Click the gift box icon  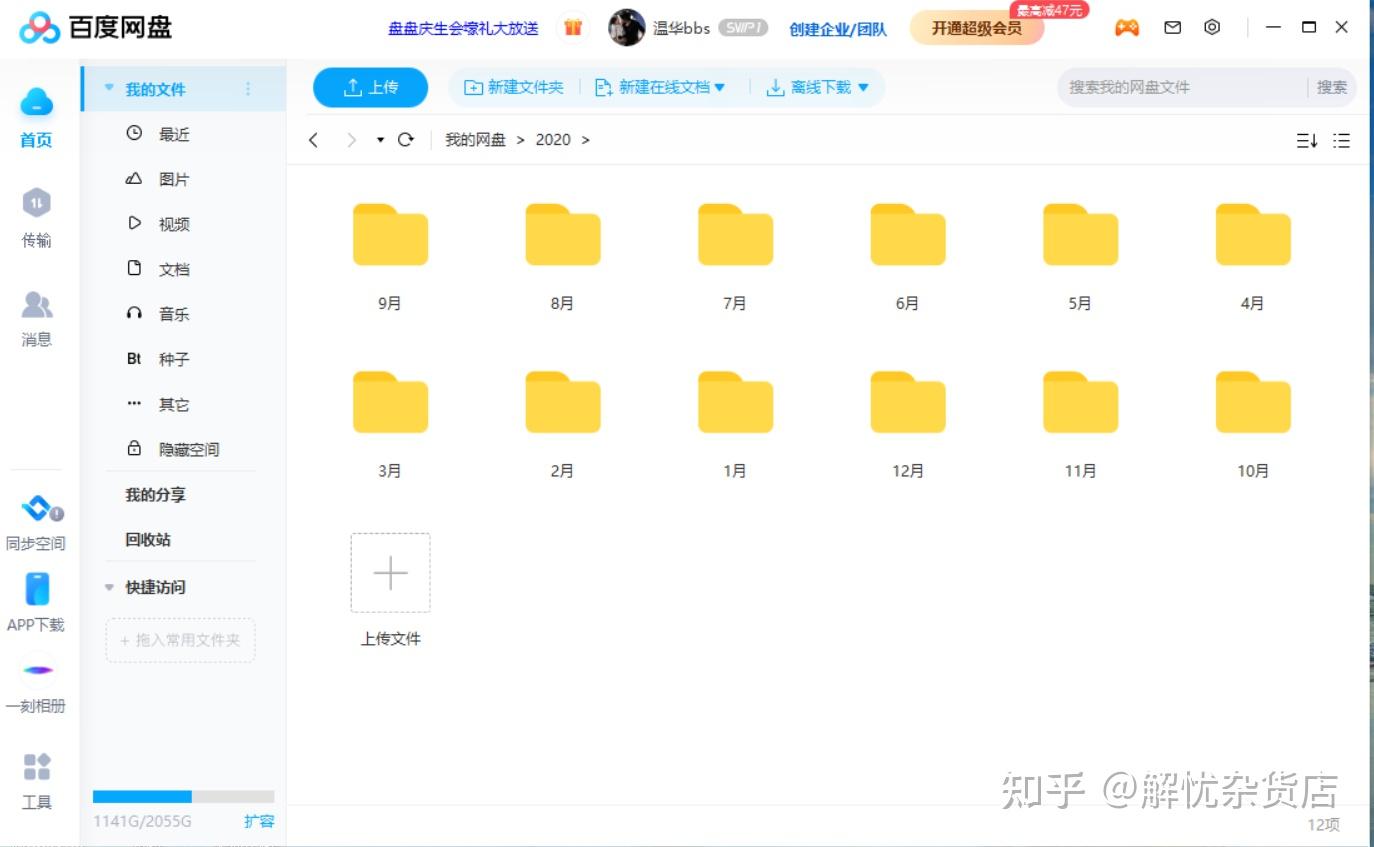point(573,28)
